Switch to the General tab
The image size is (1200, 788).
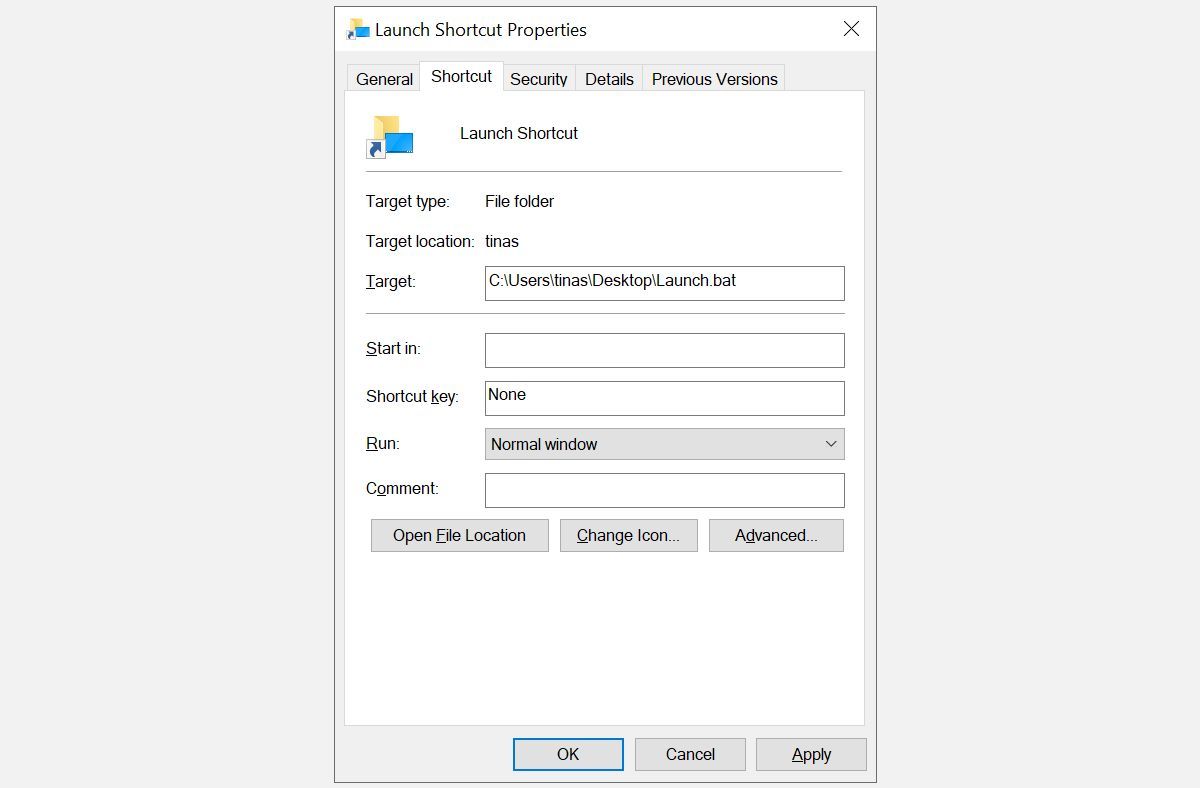click(x=382, y=78)
